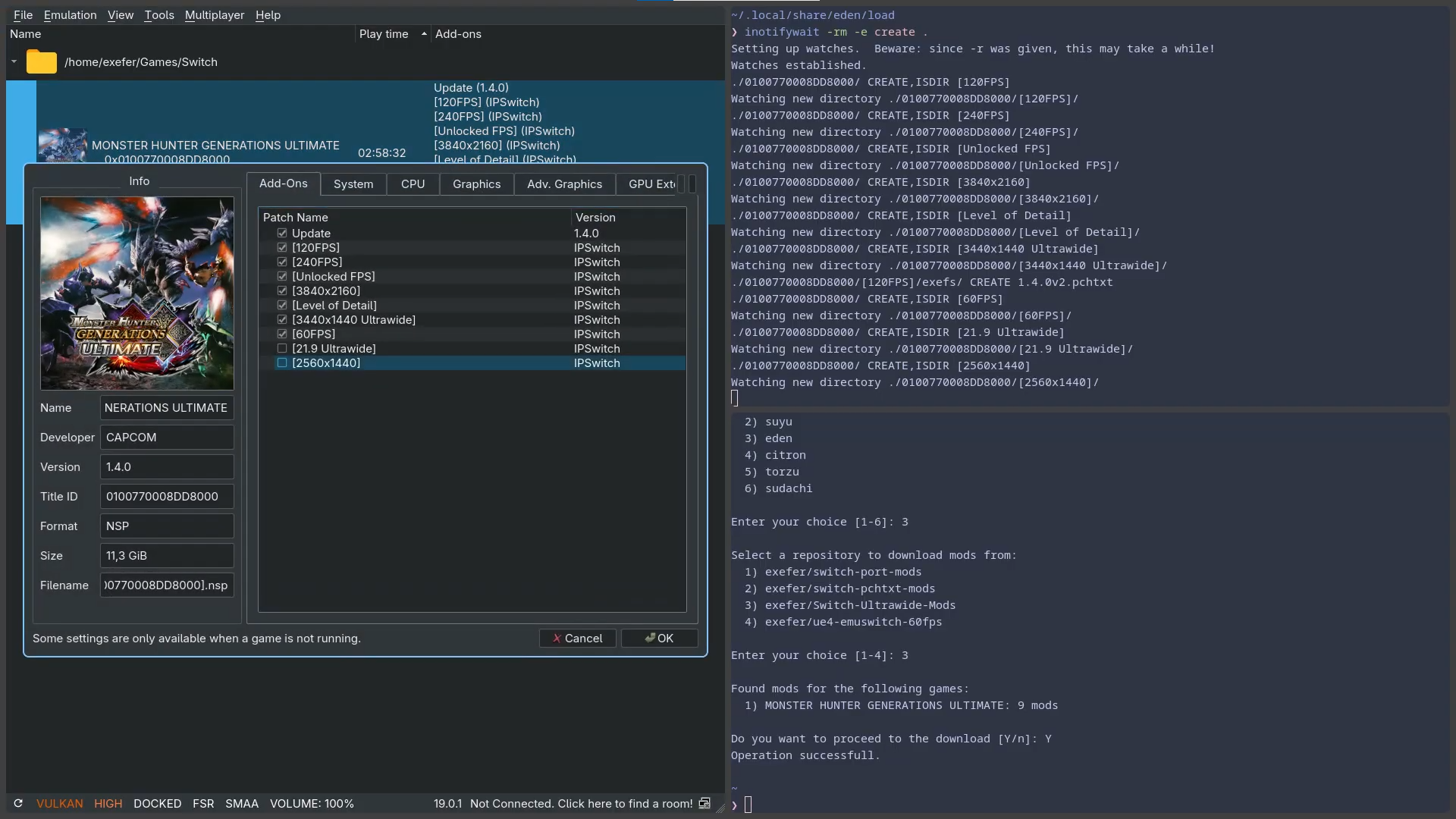
Task: Collapse the /home/exefer/Games/Switch folder tree
Action: pyautogui.click(x=14, y=62)
